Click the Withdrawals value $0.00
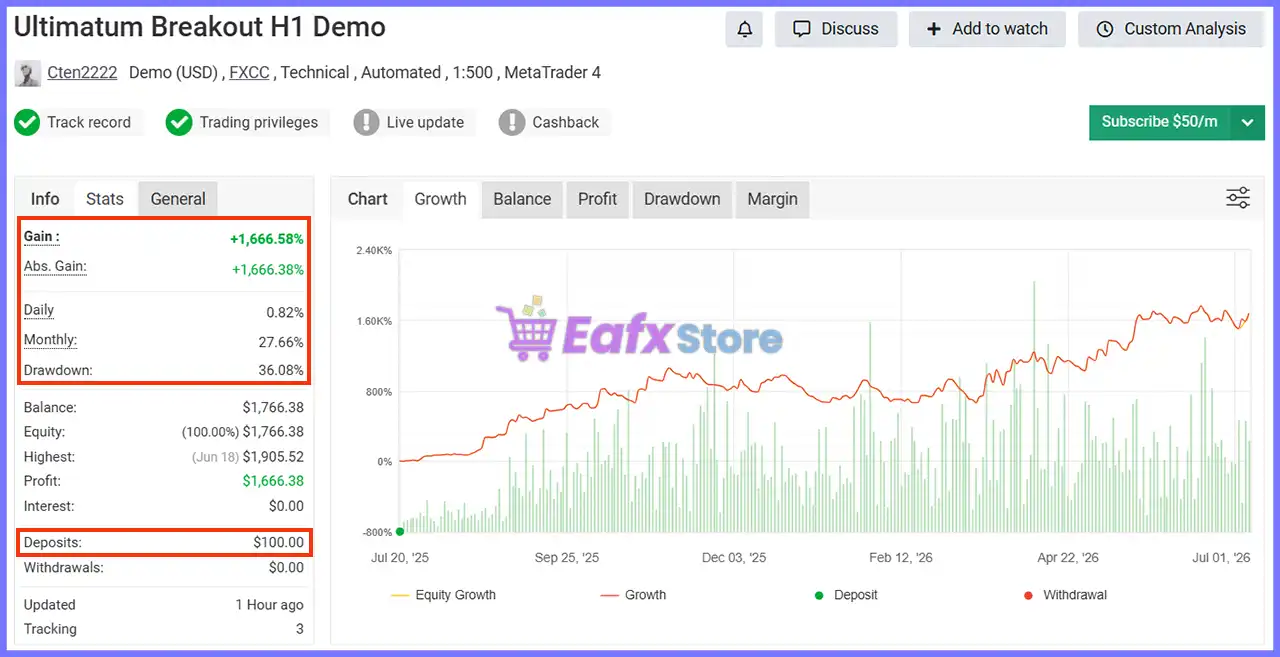 286,567
